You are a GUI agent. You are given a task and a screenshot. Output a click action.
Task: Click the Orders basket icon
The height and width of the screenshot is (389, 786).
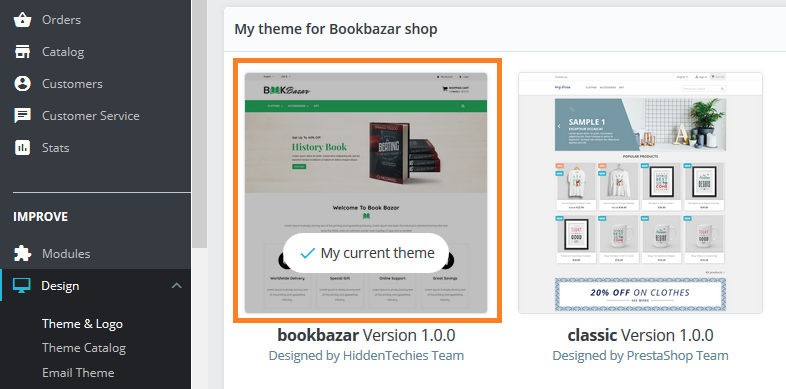23,20
